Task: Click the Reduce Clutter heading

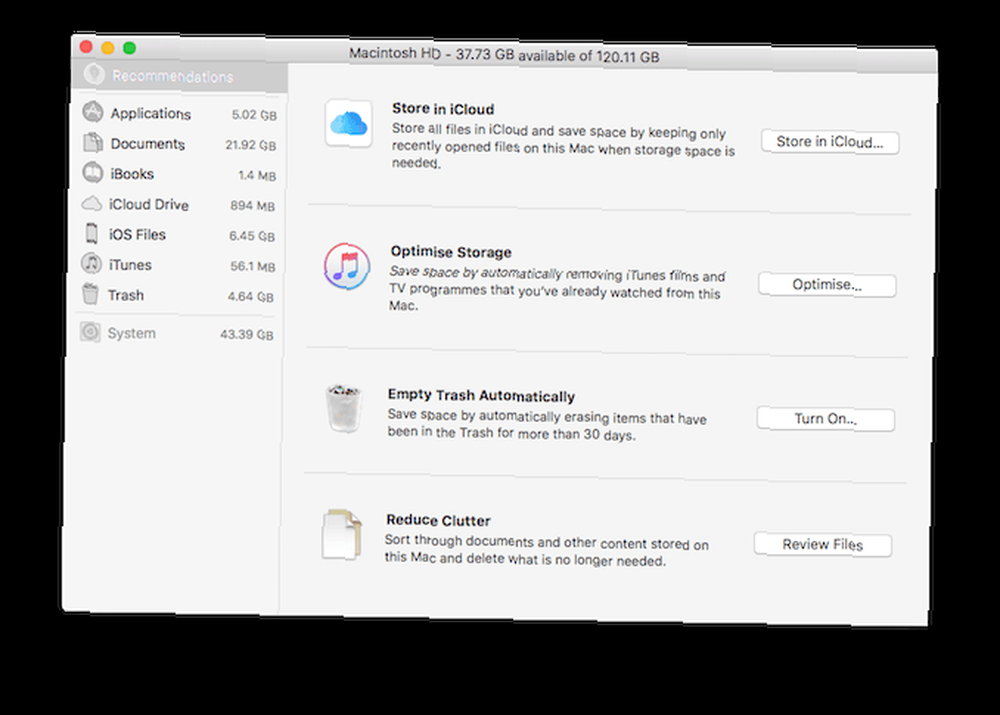Action: (438, 520)
